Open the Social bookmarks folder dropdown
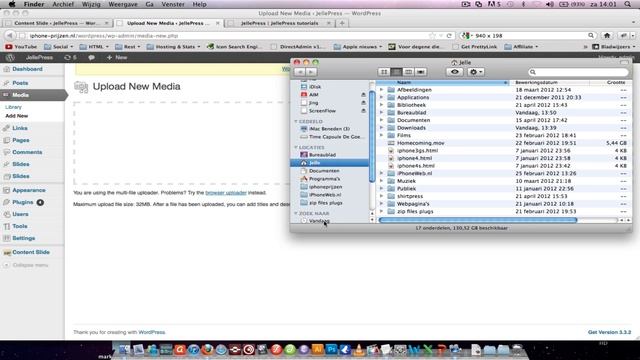Viewport: 640px width, 360px height. (x=58, y=47)
